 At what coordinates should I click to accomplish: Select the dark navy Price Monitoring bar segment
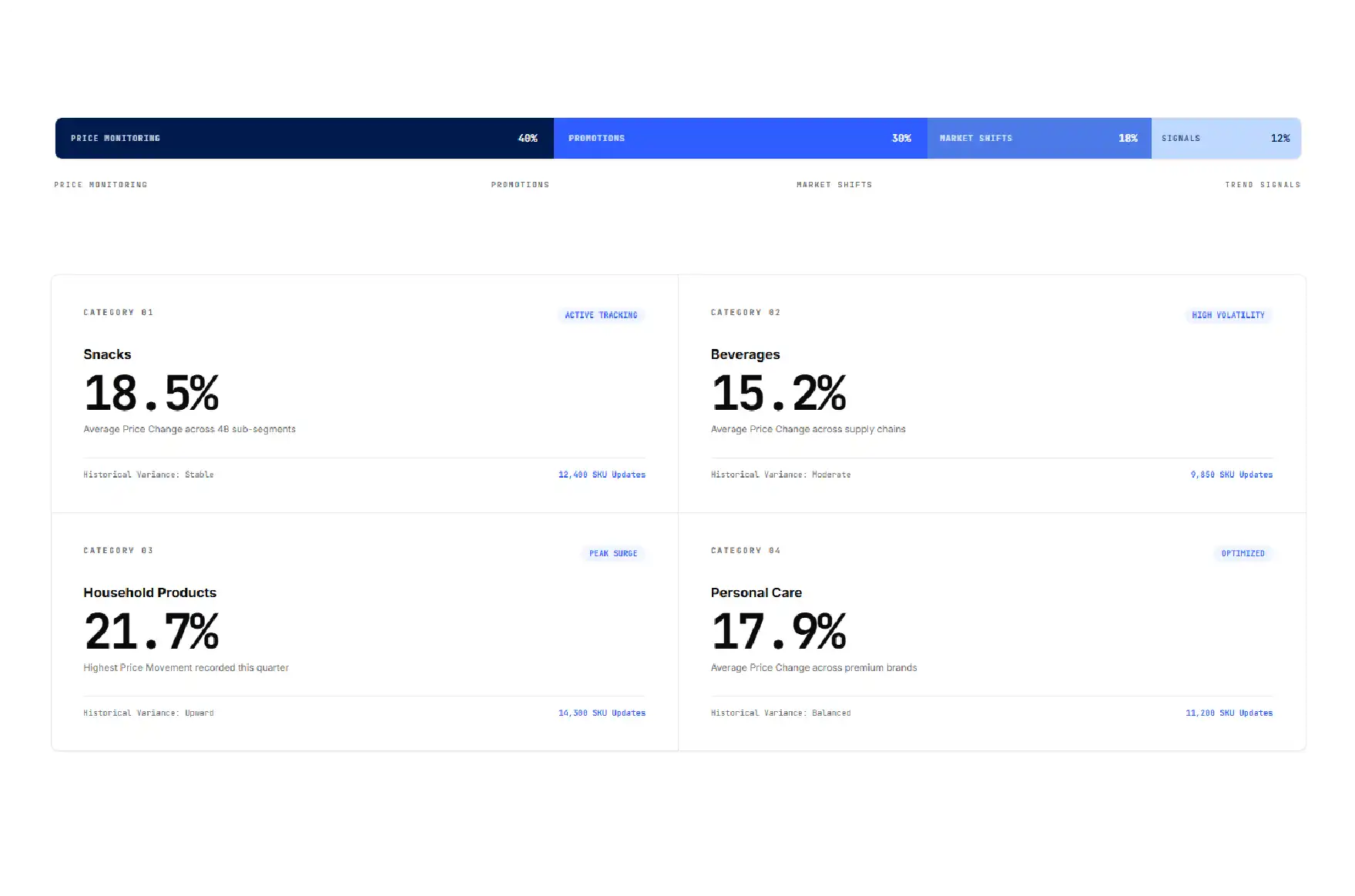coord(304,139)
